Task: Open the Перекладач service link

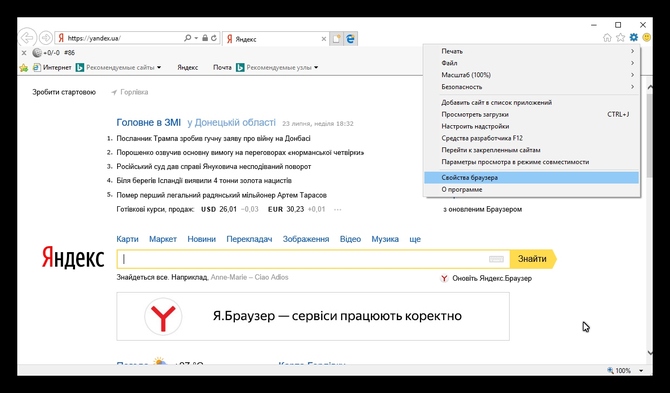Action: pos(249,239)
